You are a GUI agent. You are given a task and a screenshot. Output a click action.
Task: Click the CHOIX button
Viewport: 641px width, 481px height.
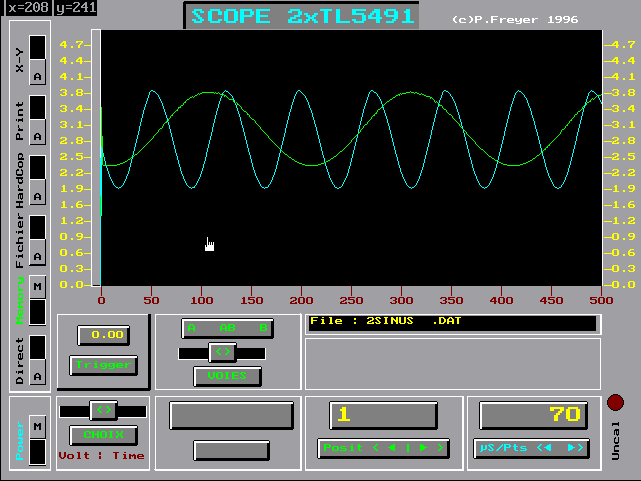coord(103,435)
